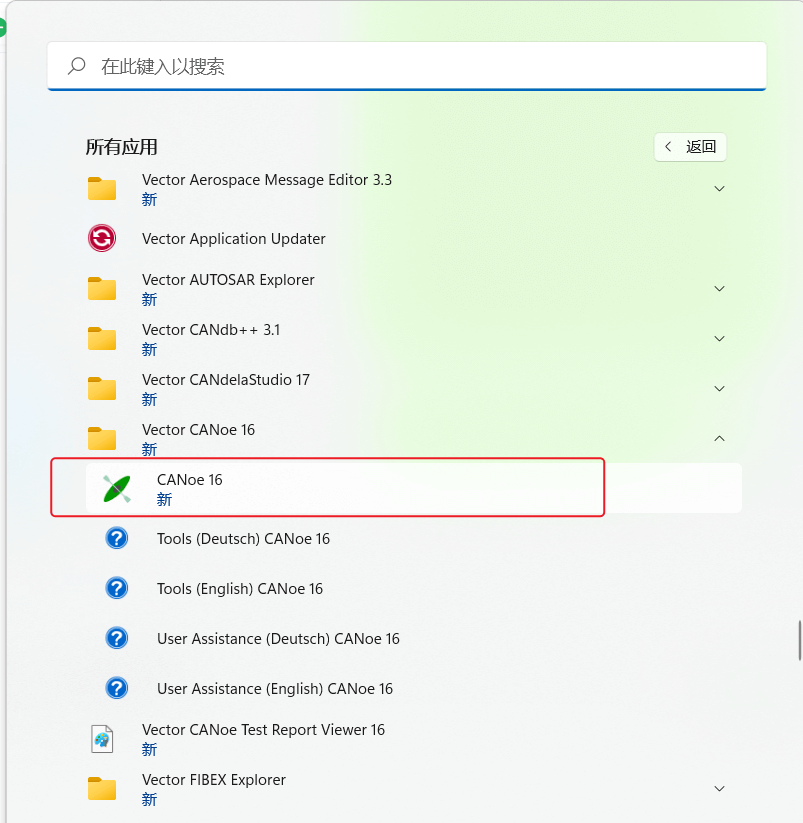Select Vector Application Updater text

pos(234,239)
